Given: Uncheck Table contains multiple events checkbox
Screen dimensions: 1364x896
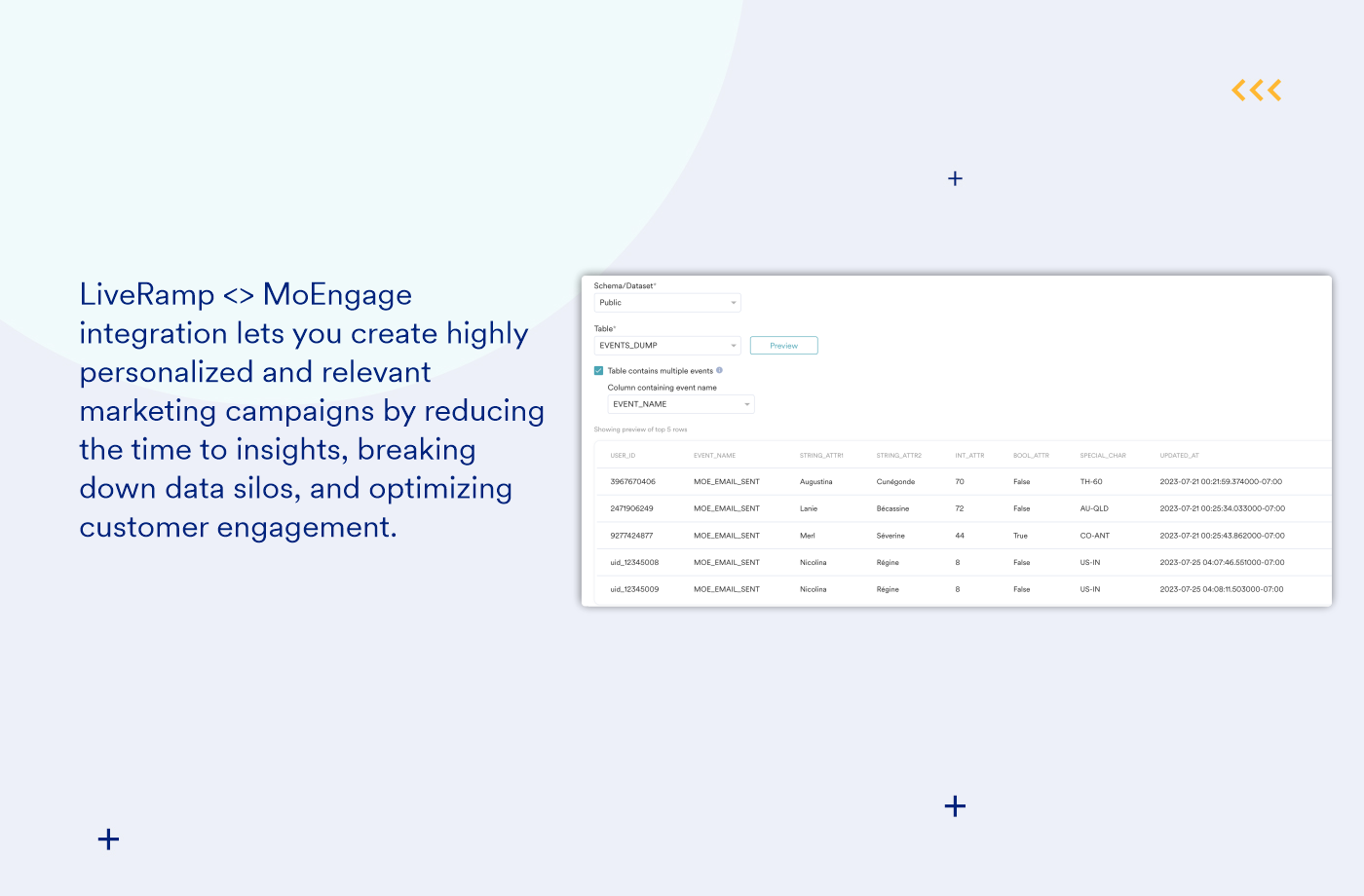Looking at the screenshot, I should tap(598, 371).
